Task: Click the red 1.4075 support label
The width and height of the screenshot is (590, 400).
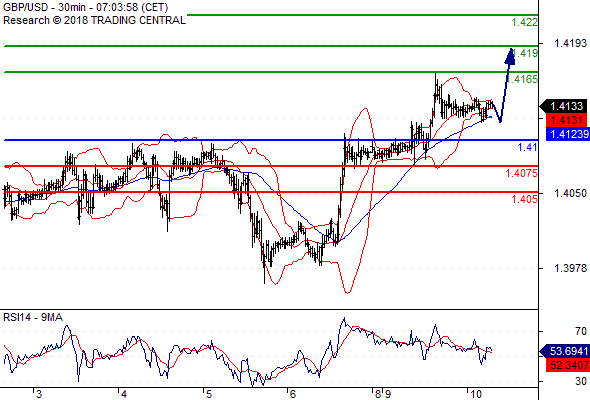Action: click(522, 173)
